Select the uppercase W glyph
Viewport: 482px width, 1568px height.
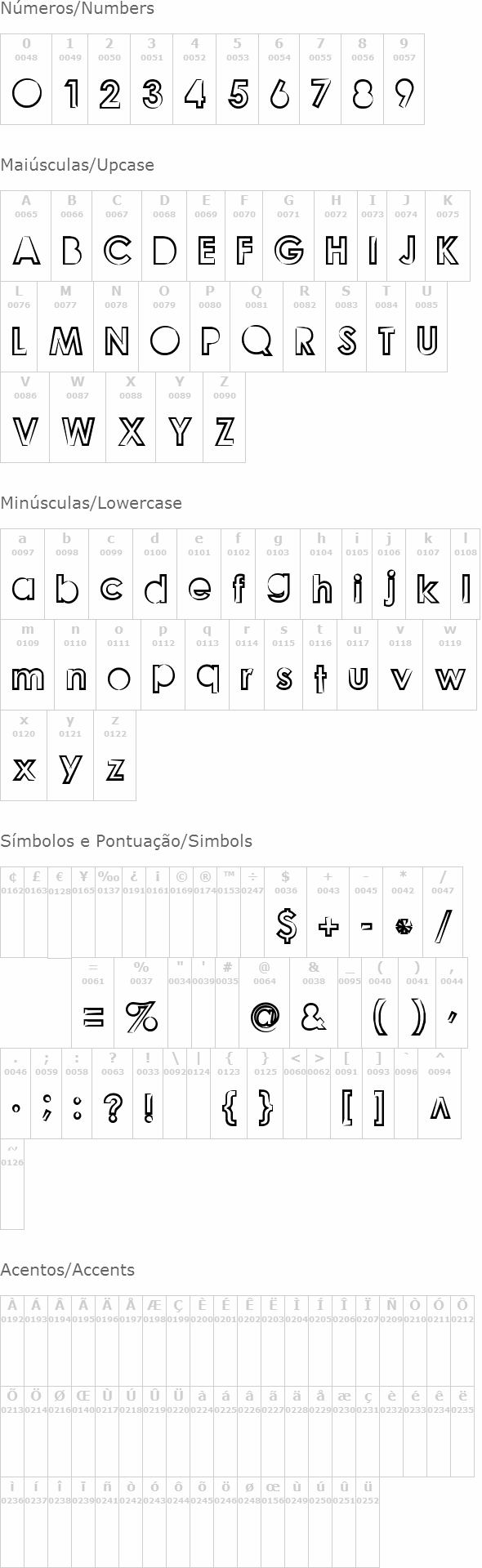(78, 430)
